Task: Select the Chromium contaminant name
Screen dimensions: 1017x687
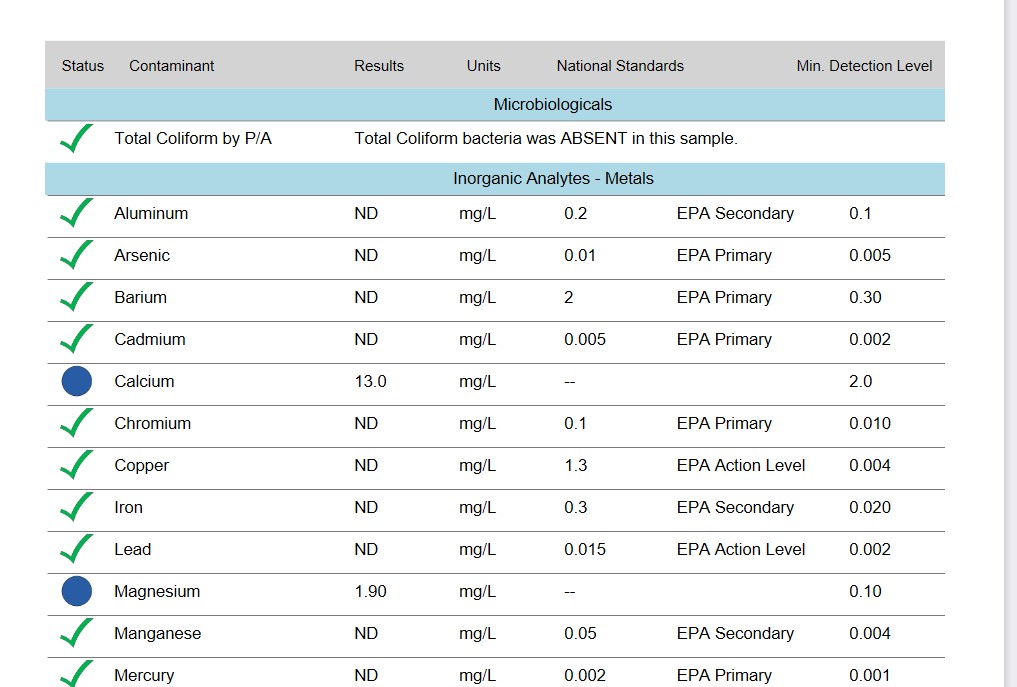Action: 152,424
